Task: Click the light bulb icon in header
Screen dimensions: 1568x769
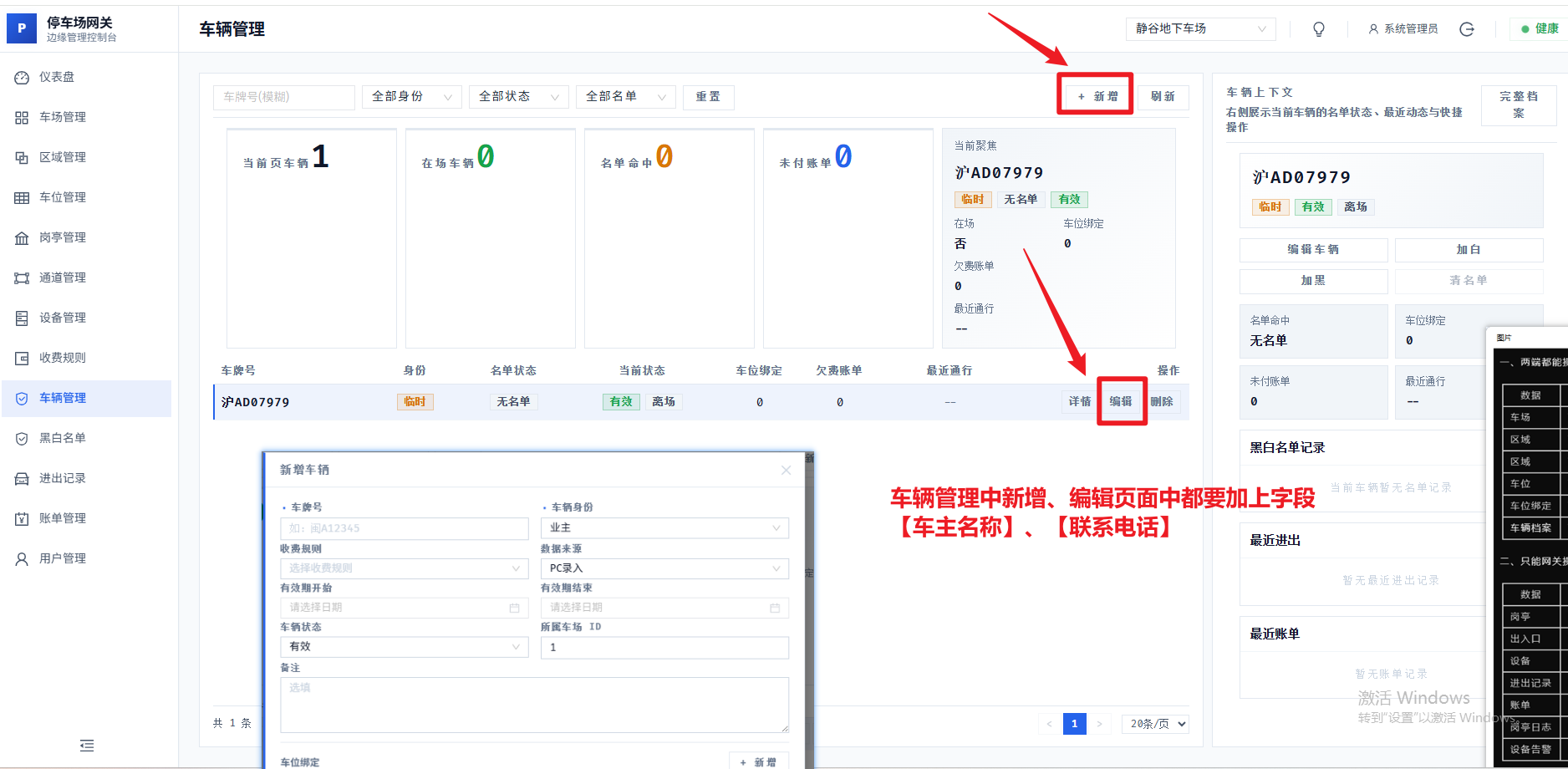Action: [1318, 29]
